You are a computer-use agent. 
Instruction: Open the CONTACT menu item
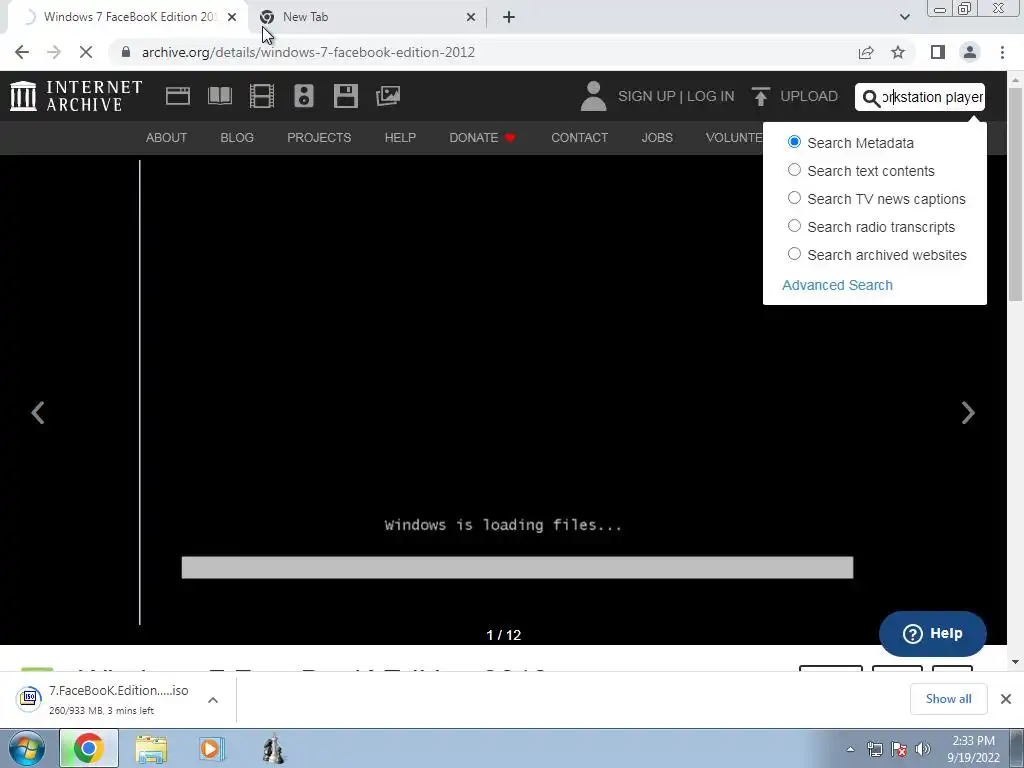click(579, 138)
